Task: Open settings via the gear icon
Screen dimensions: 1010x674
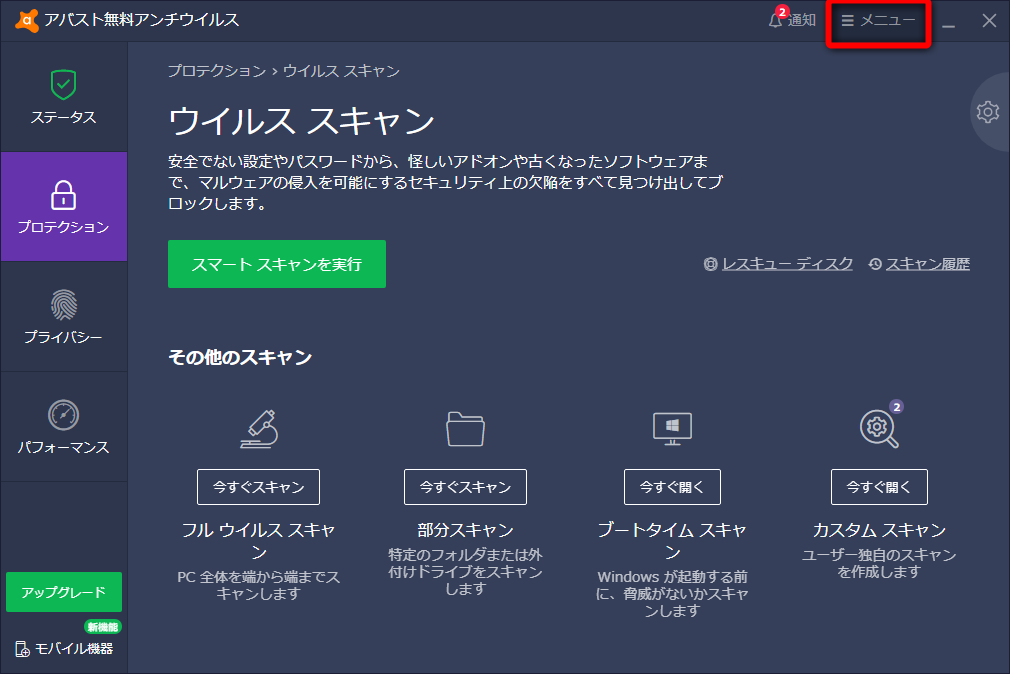Action: (x=987, y=112)
